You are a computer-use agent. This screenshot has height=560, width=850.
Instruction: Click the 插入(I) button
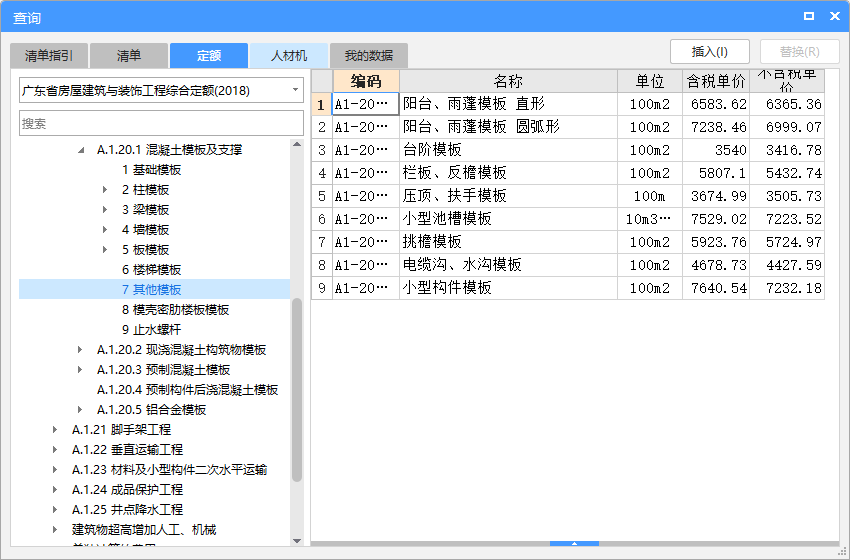710,52
